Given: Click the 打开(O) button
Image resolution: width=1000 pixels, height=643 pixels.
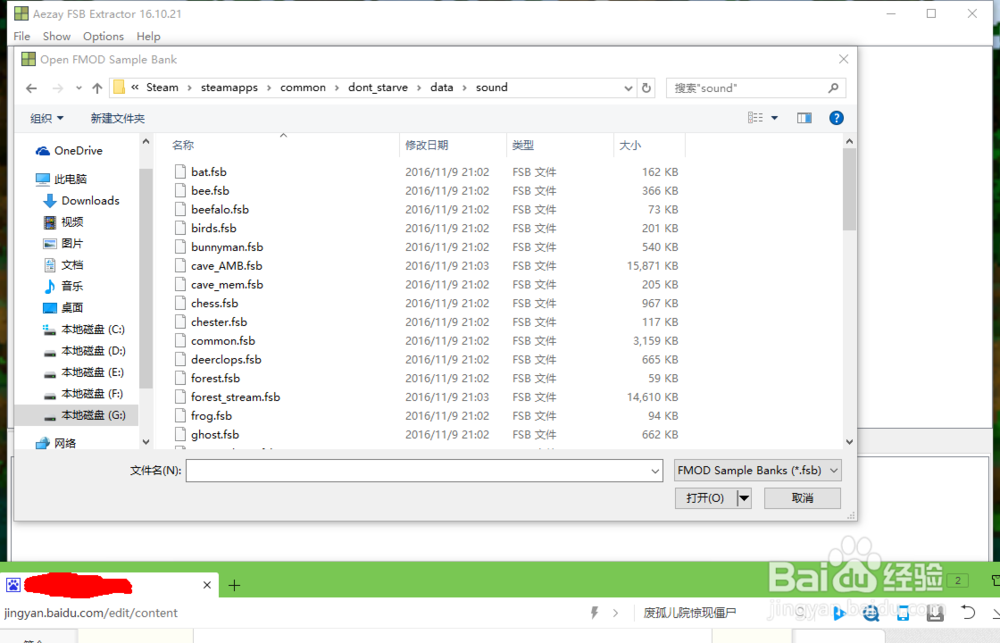Looking at the screenshot, I should point(705,498).
